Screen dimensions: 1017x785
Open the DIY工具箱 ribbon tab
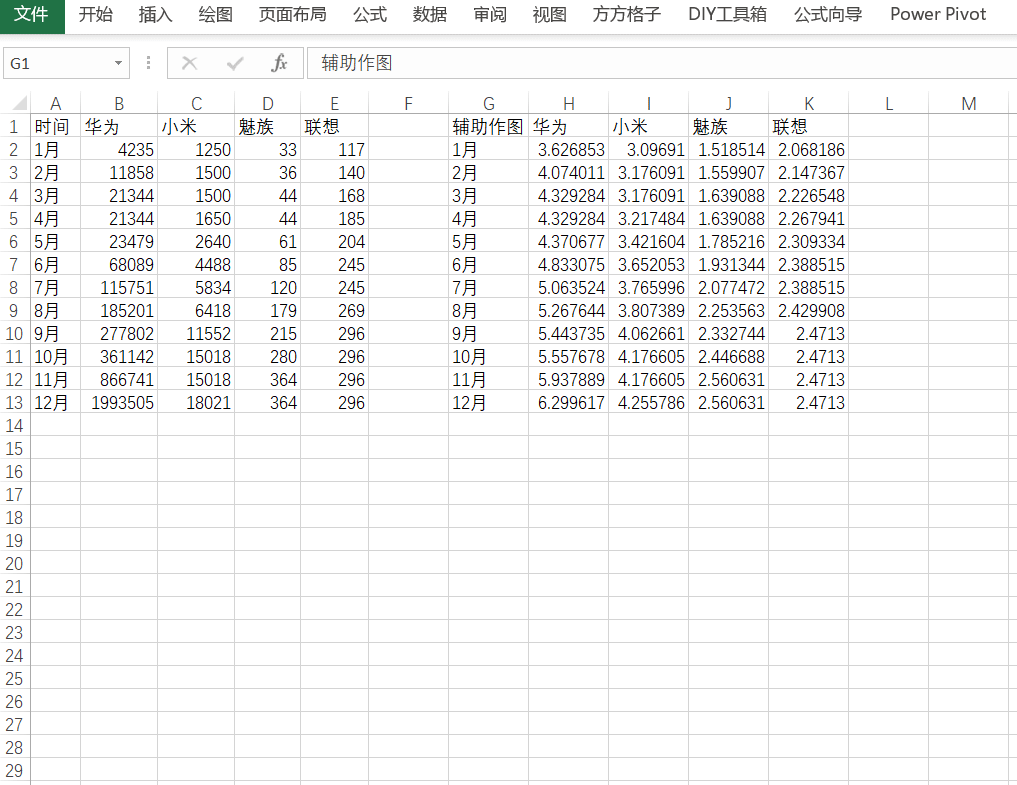[727, 14]
